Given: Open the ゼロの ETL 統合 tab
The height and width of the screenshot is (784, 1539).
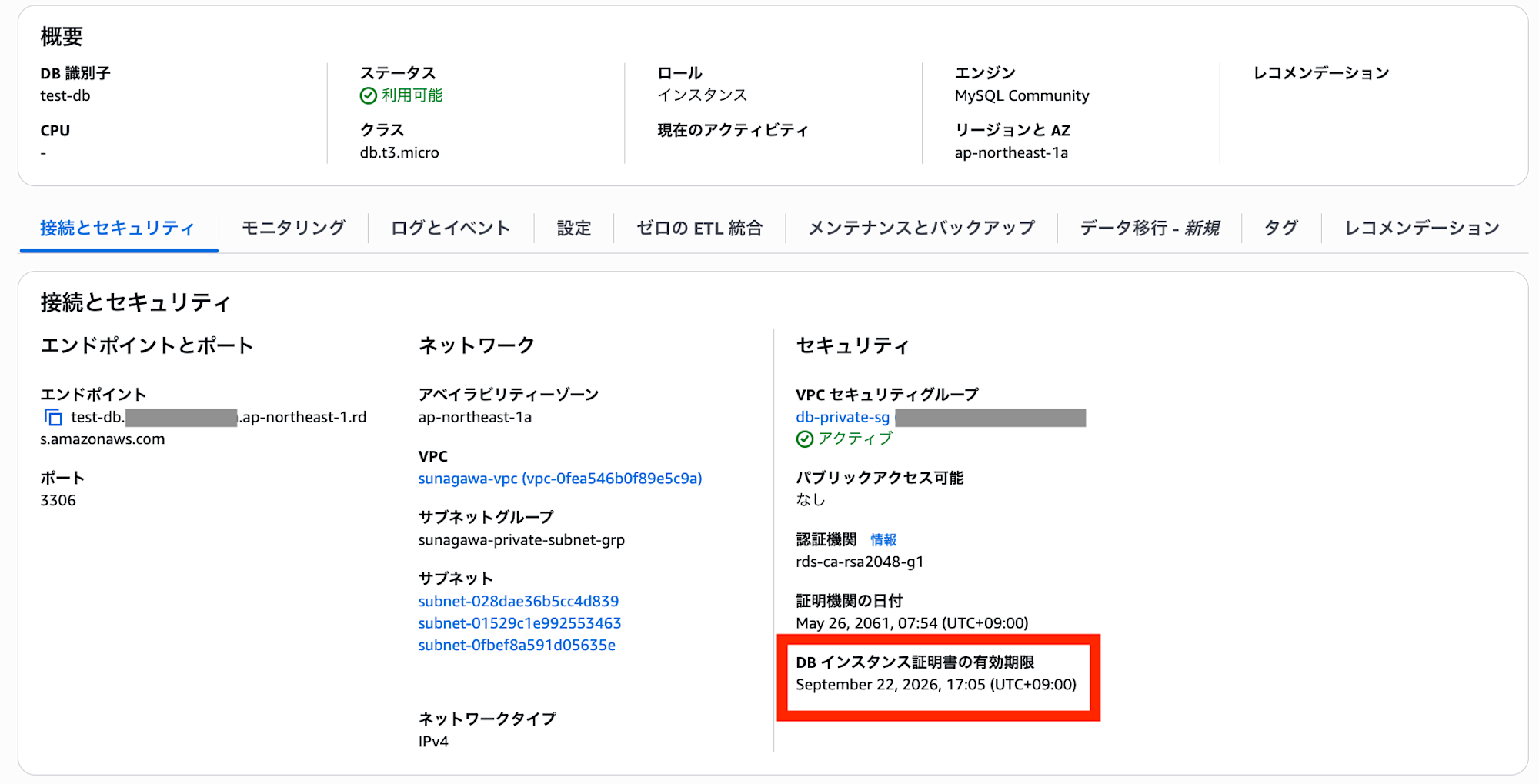Looking at the screenshot, I should click(x=699, y=229).
